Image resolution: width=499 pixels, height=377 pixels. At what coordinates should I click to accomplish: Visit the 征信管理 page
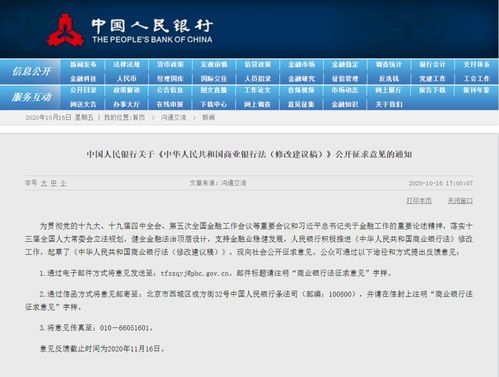(345, 79)
